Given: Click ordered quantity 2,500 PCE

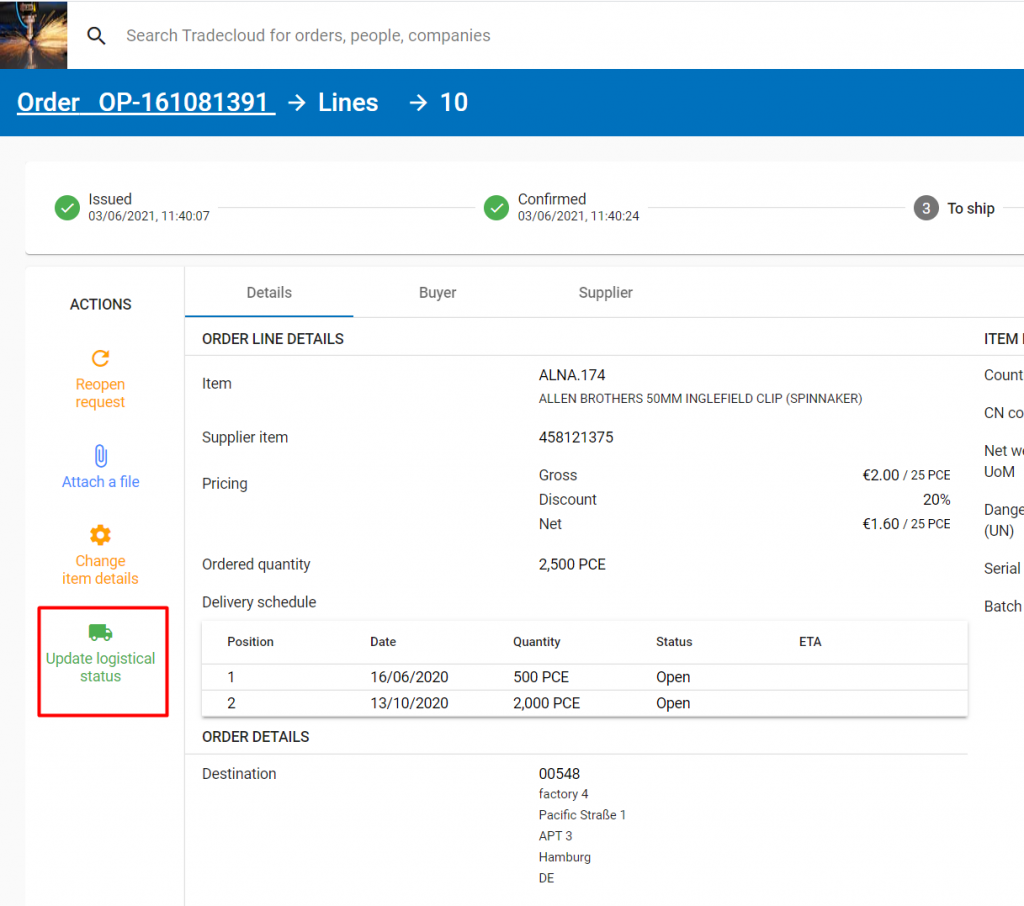Looking at the screenshot, I should point(572,565).
